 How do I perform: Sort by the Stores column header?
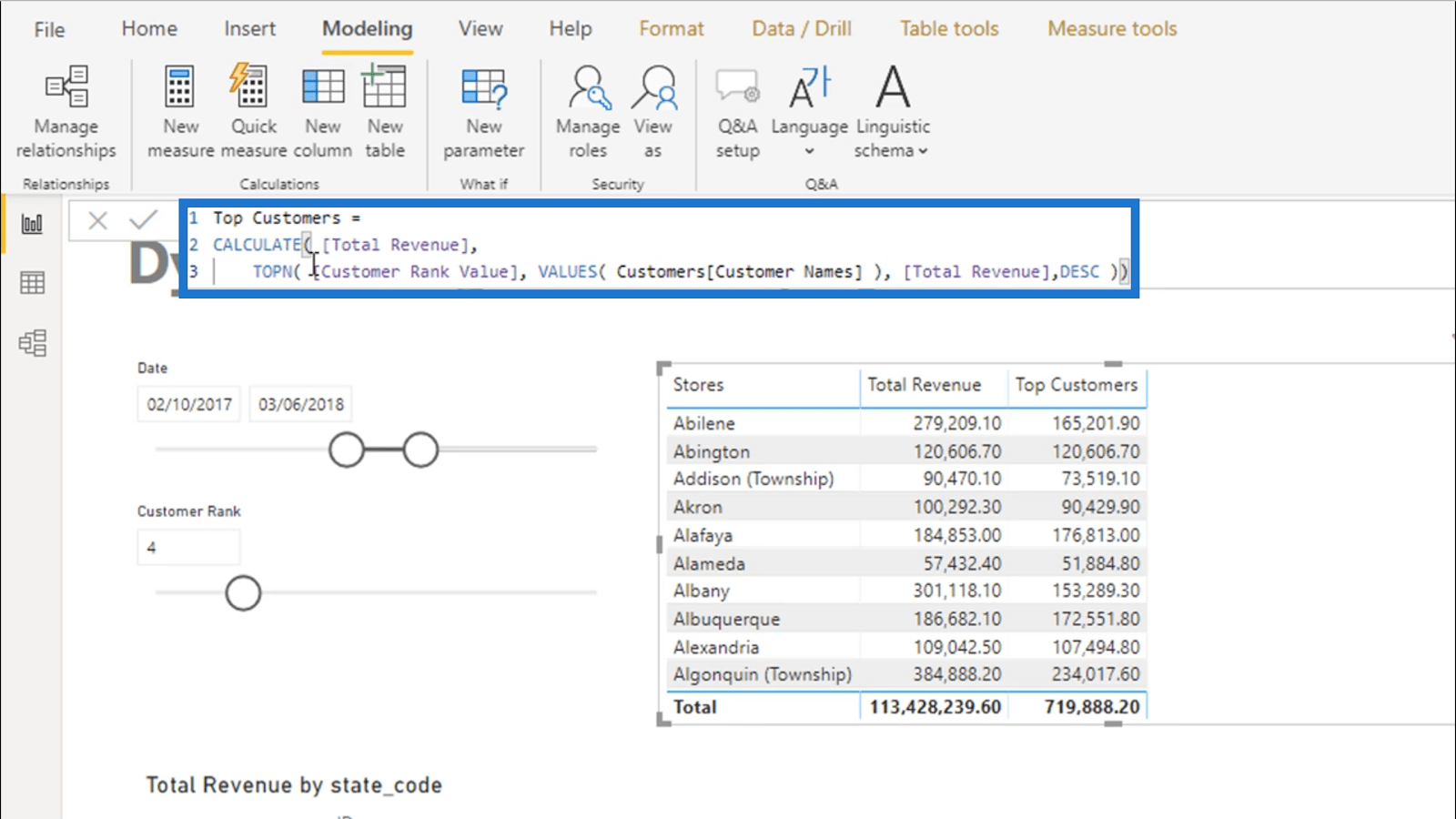[699, 385]
